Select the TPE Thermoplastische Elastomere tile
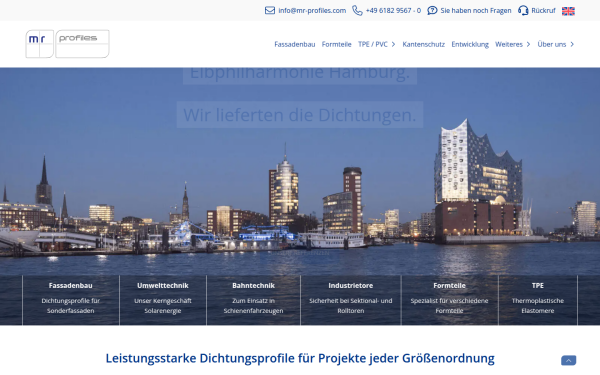The image size is (600, 375). coord(538,300)
